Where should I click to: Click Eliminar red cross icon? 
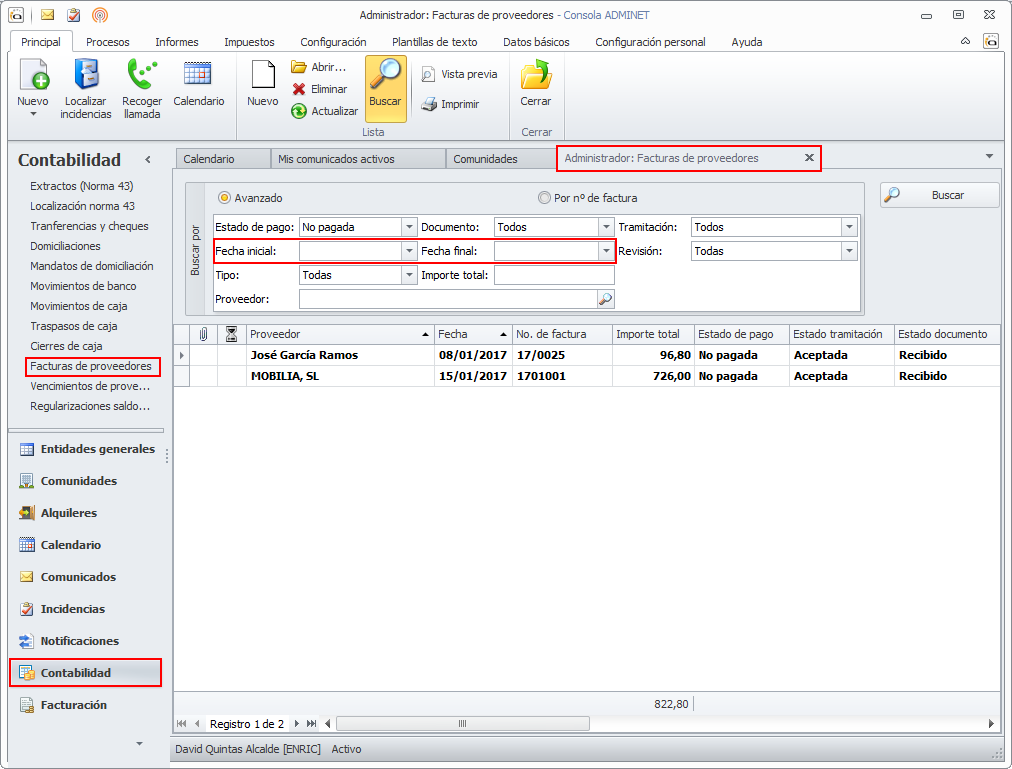pyautogui.click(x=298, y=89)
